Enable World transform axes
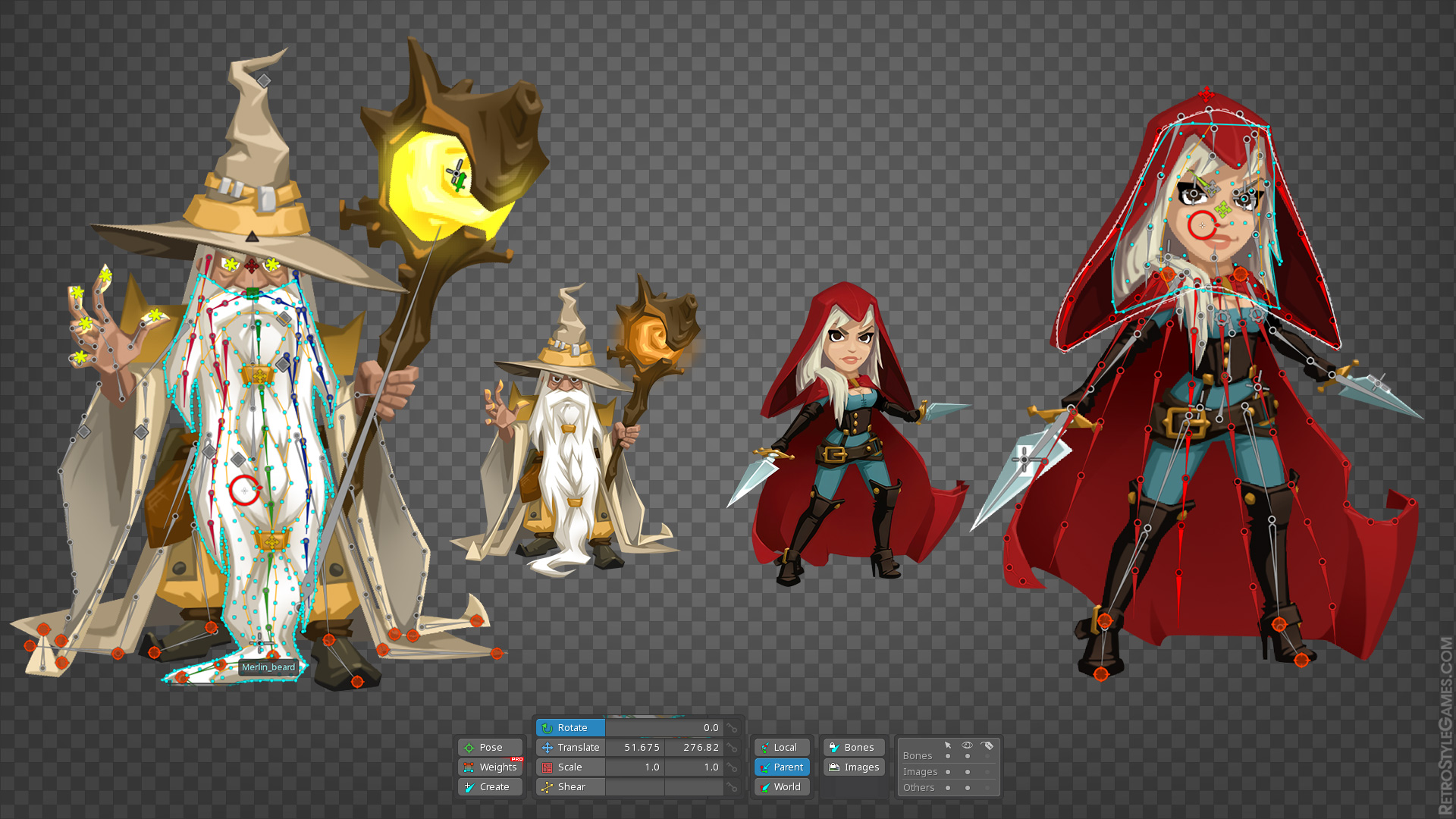The height and width of the screenshot is (819, 1456). 782,786
